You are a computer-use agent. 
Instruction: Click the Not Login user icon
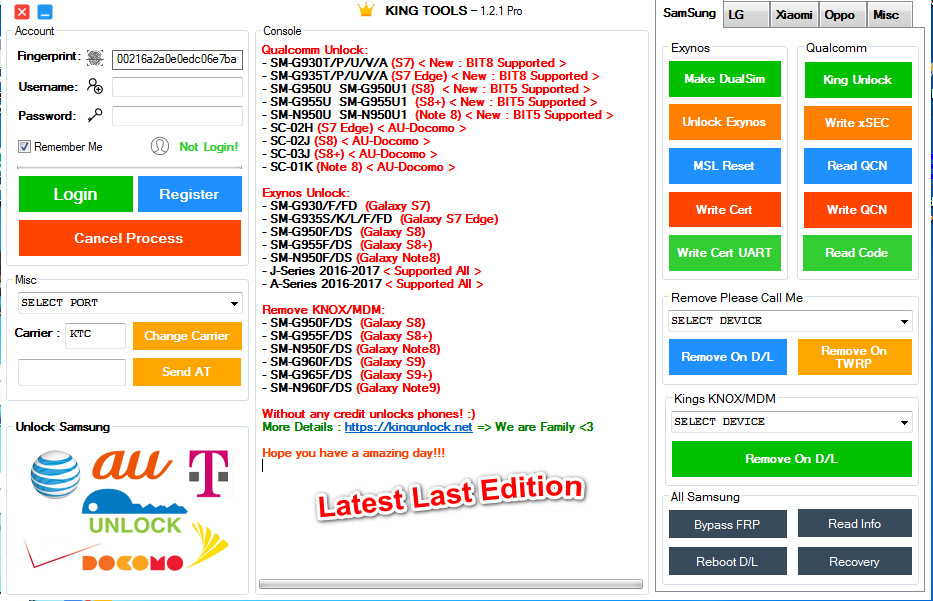pyautogui.click(x=161, y=147)
